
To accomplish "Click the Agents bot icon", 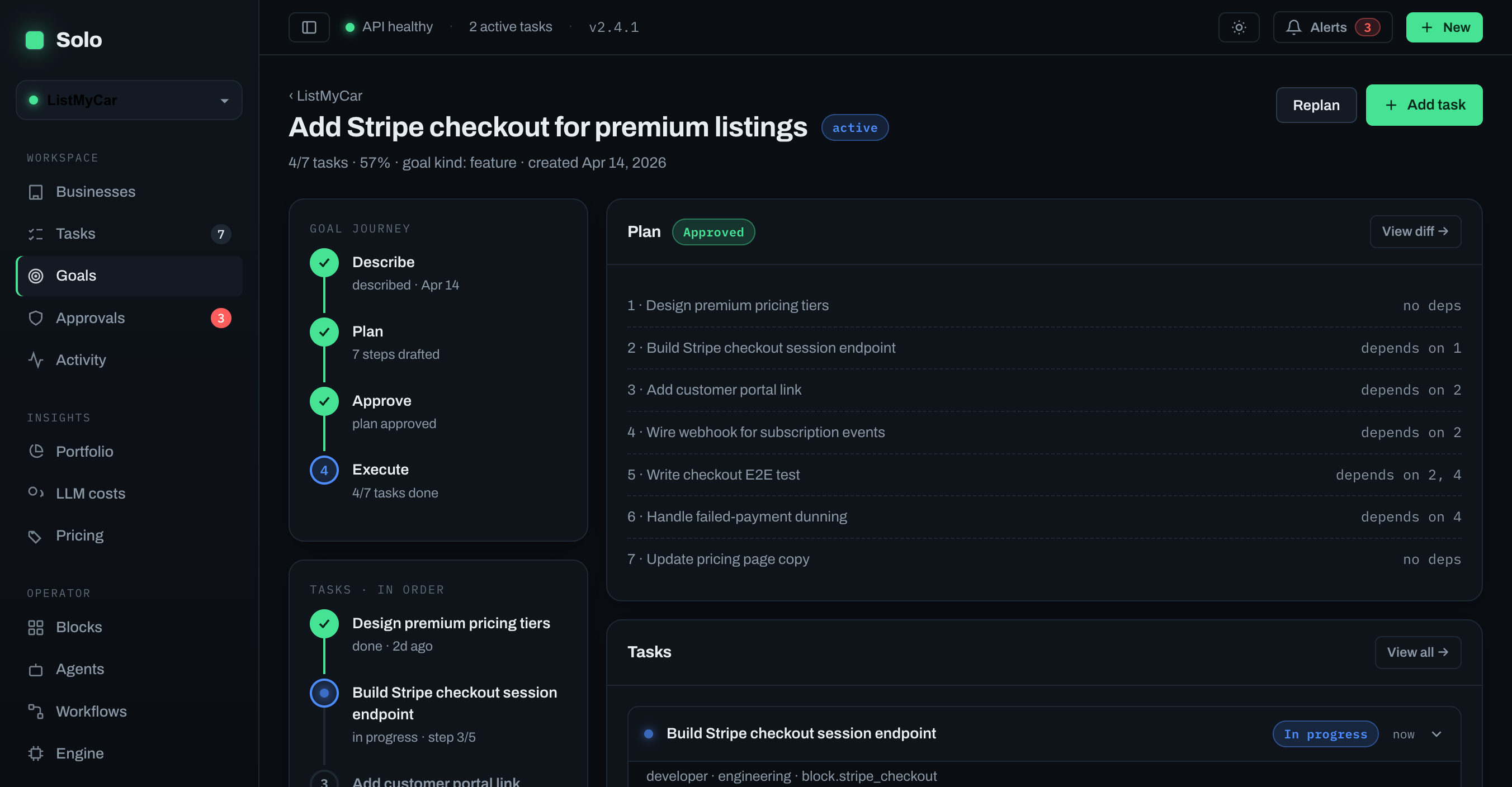I will point(36,669).
